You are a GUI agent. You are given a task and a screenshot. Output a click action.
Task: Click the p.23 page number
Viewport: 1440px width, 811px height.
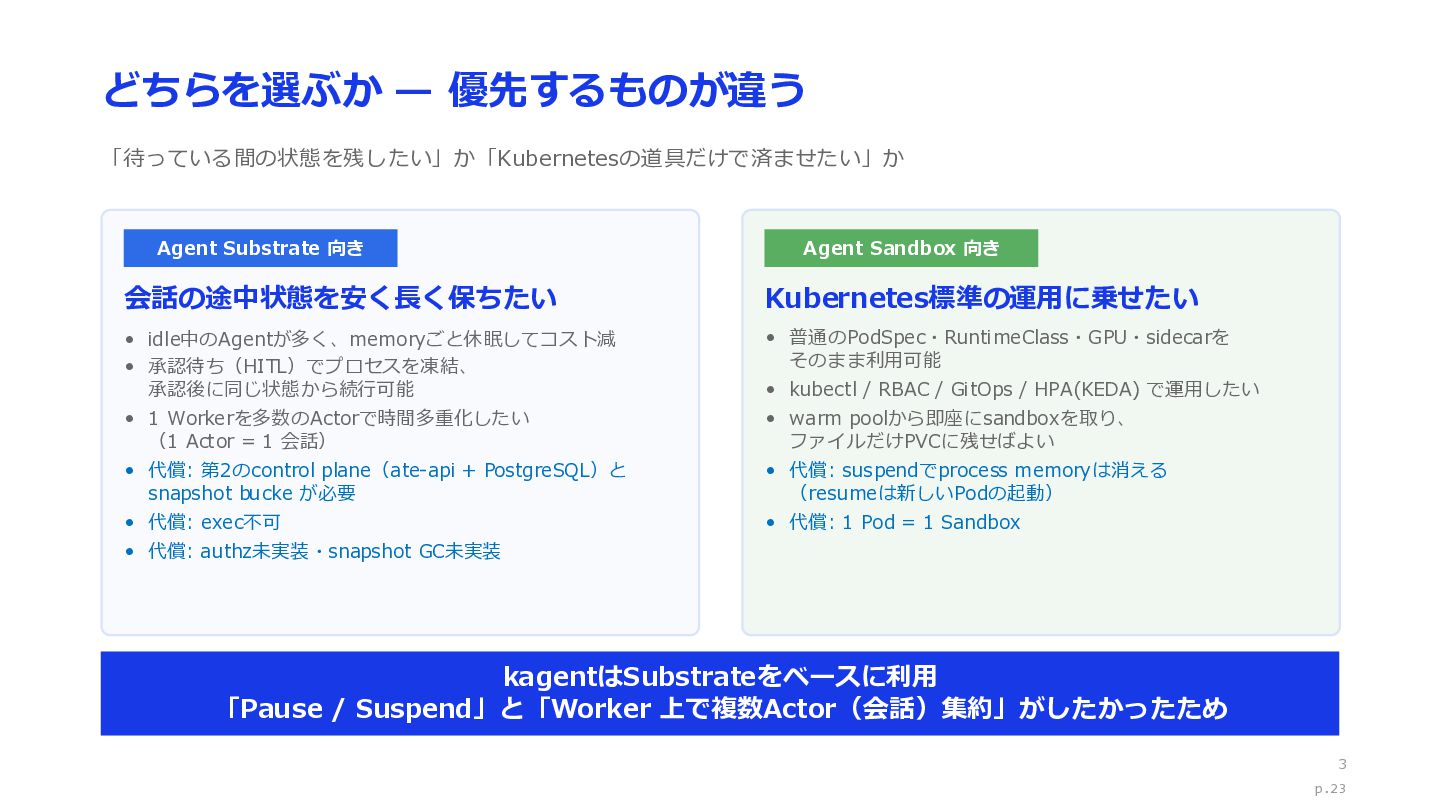click(1330, 788)
